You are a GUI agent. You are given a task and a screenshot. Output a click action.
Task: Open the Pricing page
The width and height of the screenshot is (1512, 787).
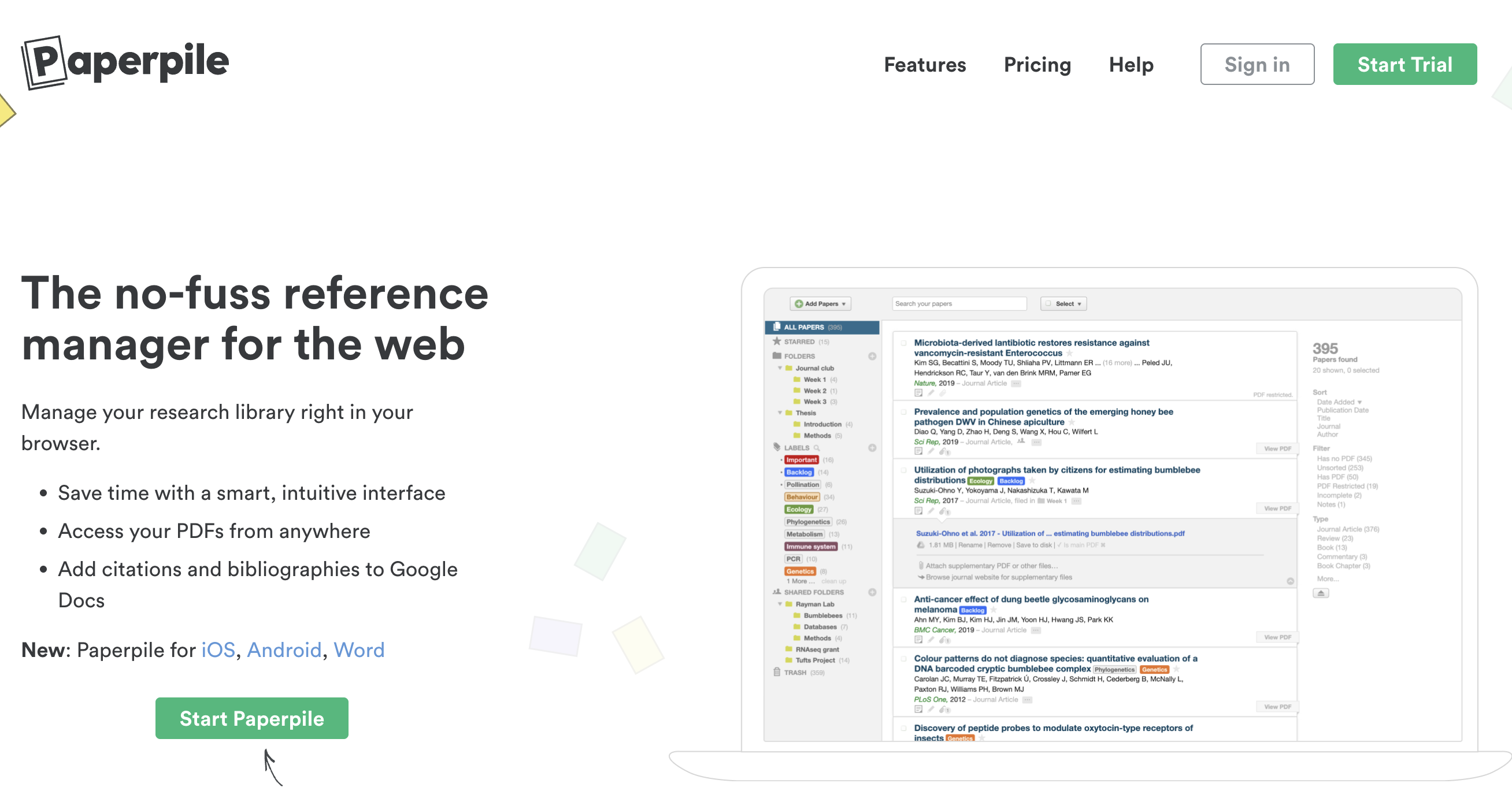(1037, 65)
